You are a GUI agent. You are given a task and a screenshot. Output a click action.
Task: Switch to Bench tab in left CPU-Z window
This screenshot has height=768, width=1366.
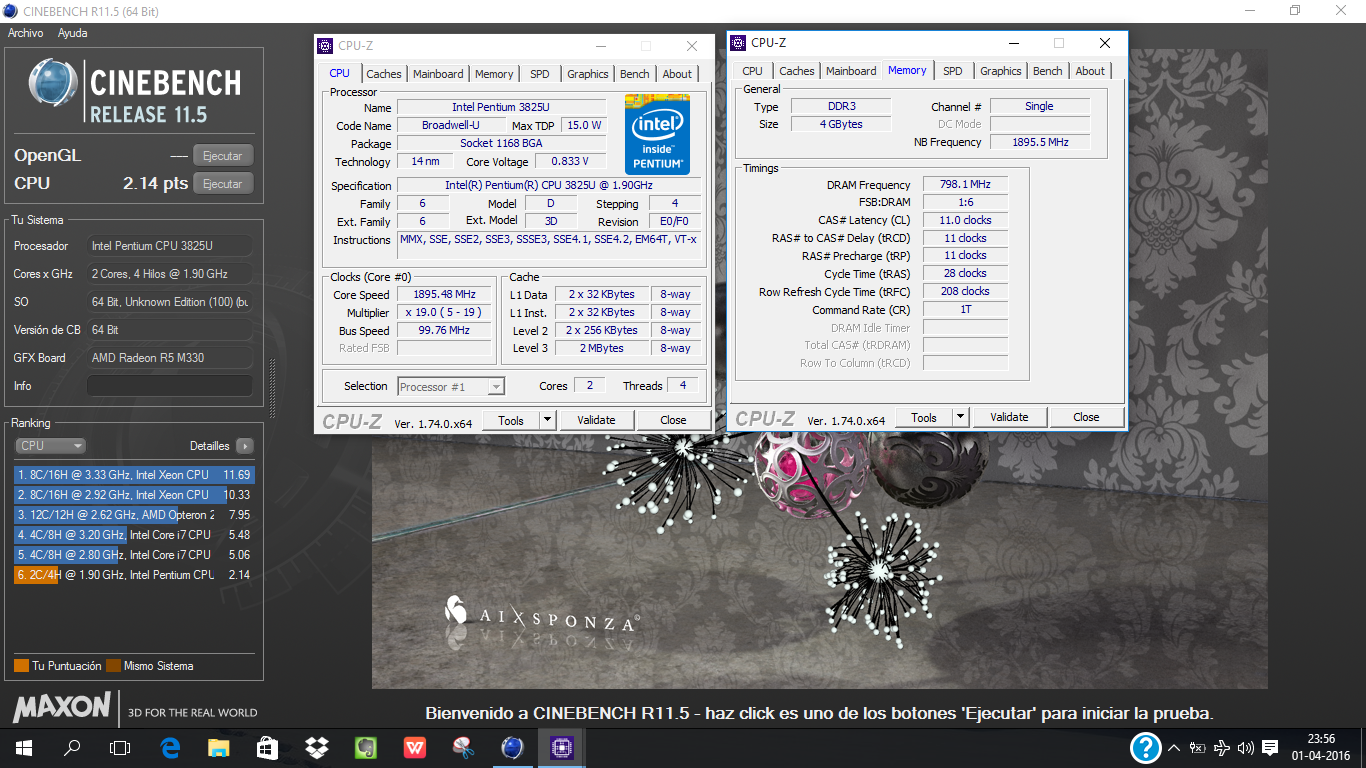tap(635, 74)
